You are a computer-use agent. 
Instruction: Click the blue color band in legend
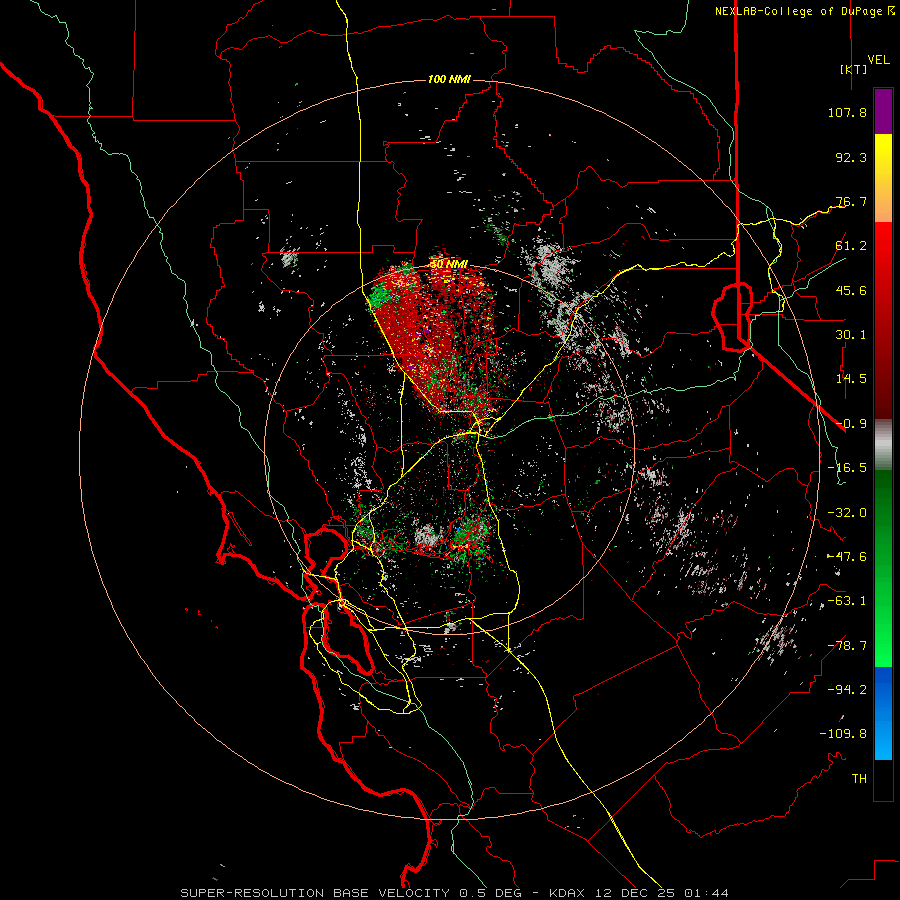pos(883,713)
